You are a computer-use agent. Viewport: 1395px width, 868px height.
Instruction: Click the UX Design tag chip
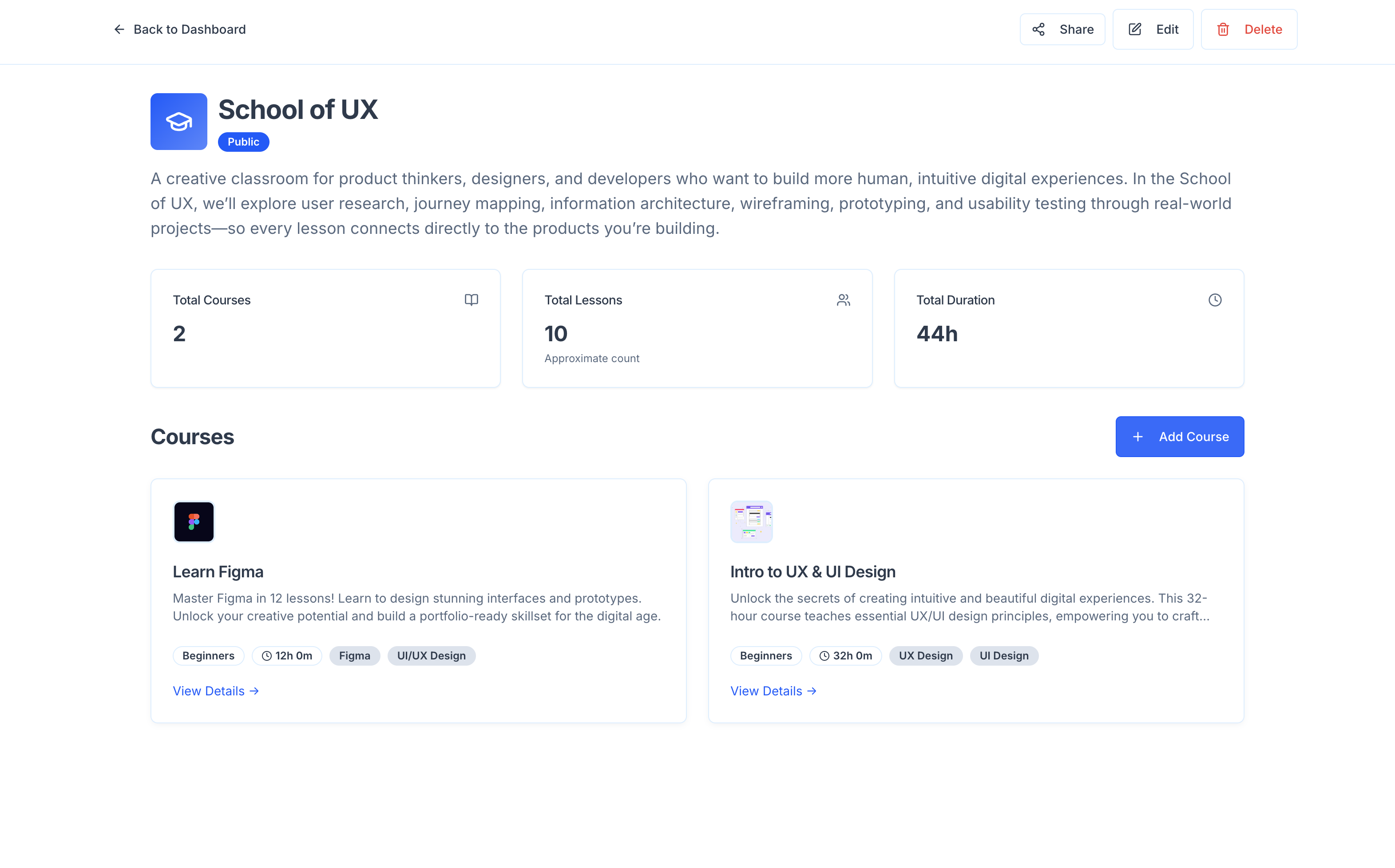point(925,655)
